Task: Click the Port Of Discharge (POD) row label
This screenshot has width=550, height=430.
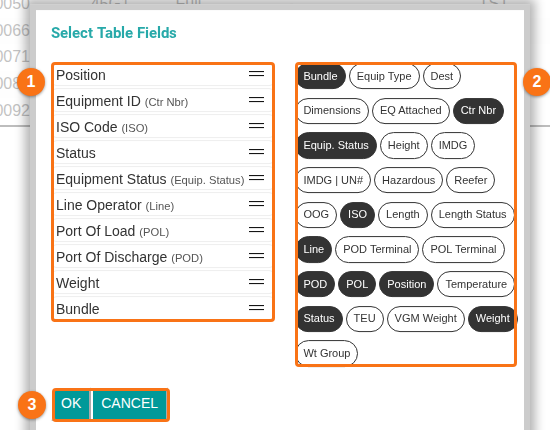Action: coord(129,257)
